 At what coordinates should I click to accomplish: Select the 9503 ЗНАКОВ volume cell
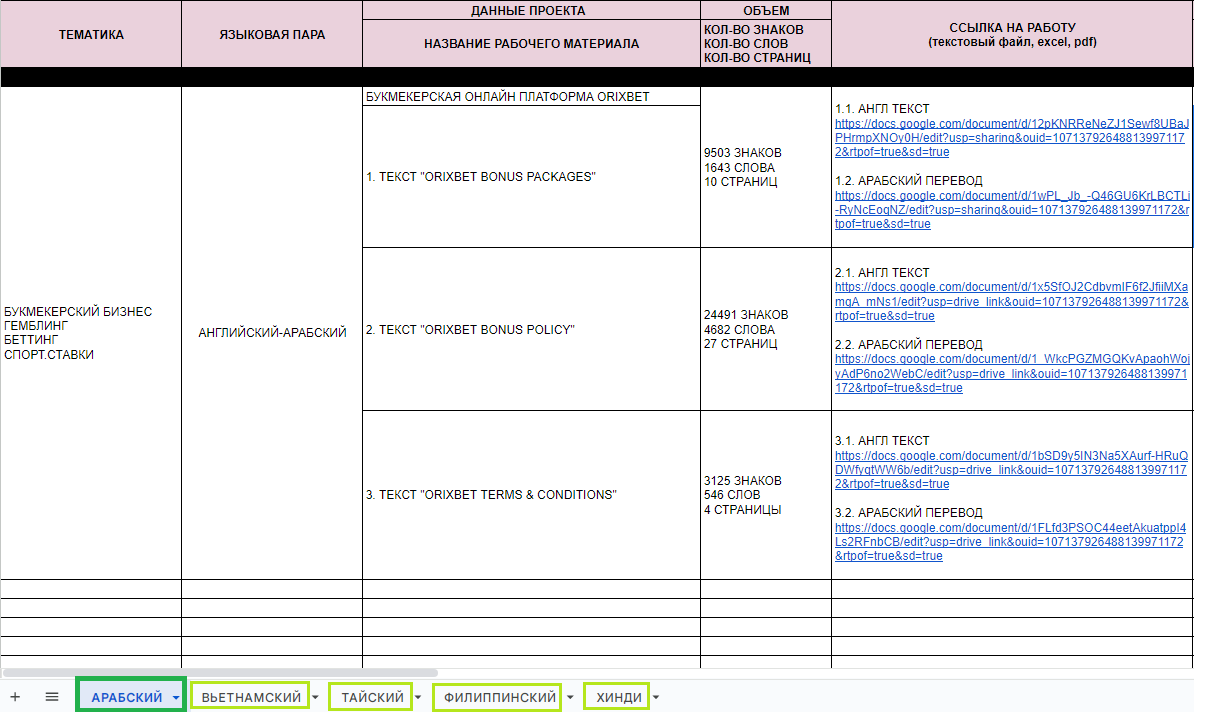[x=766, y=168]
